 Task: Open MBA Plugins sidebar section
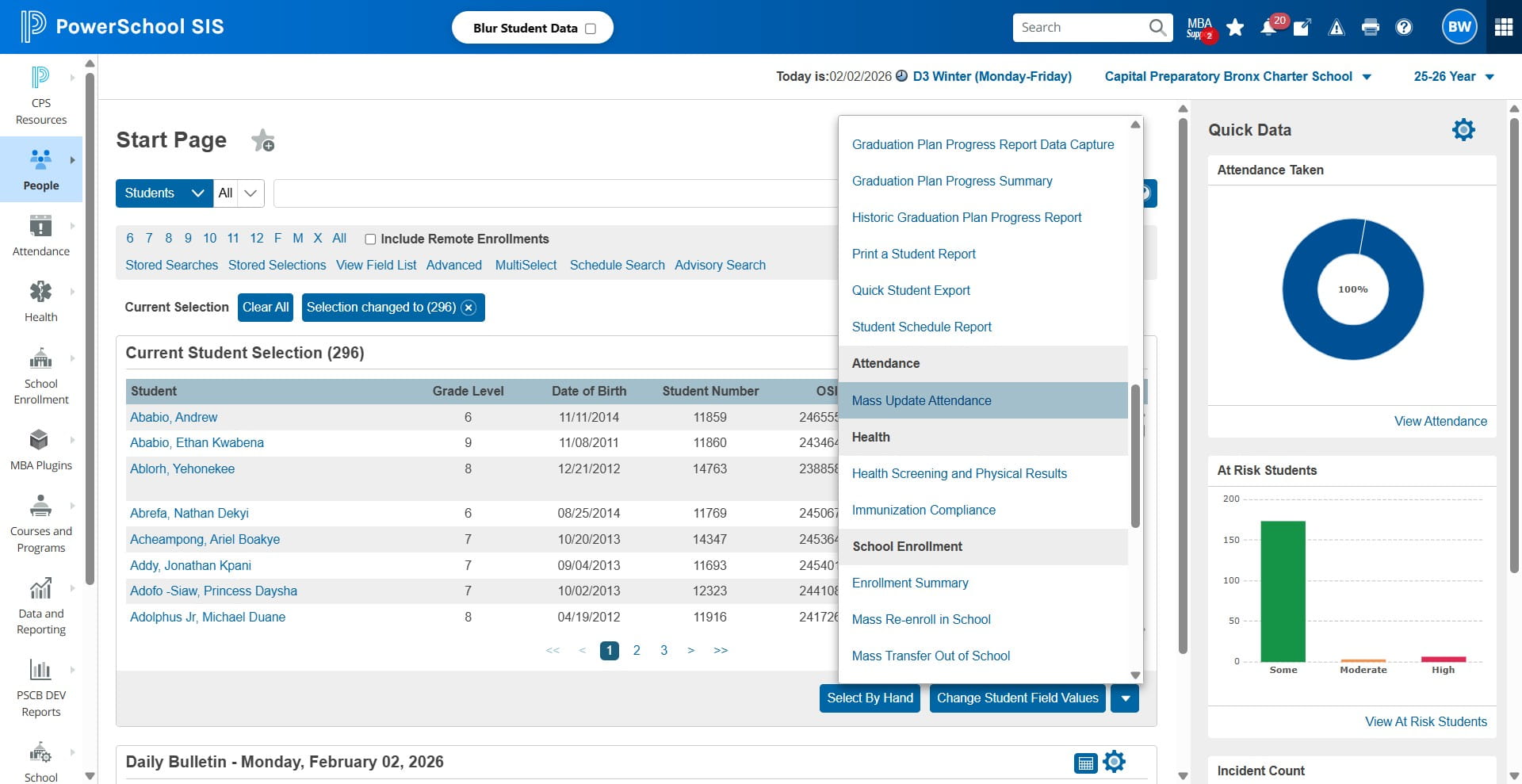click(40, 449)
